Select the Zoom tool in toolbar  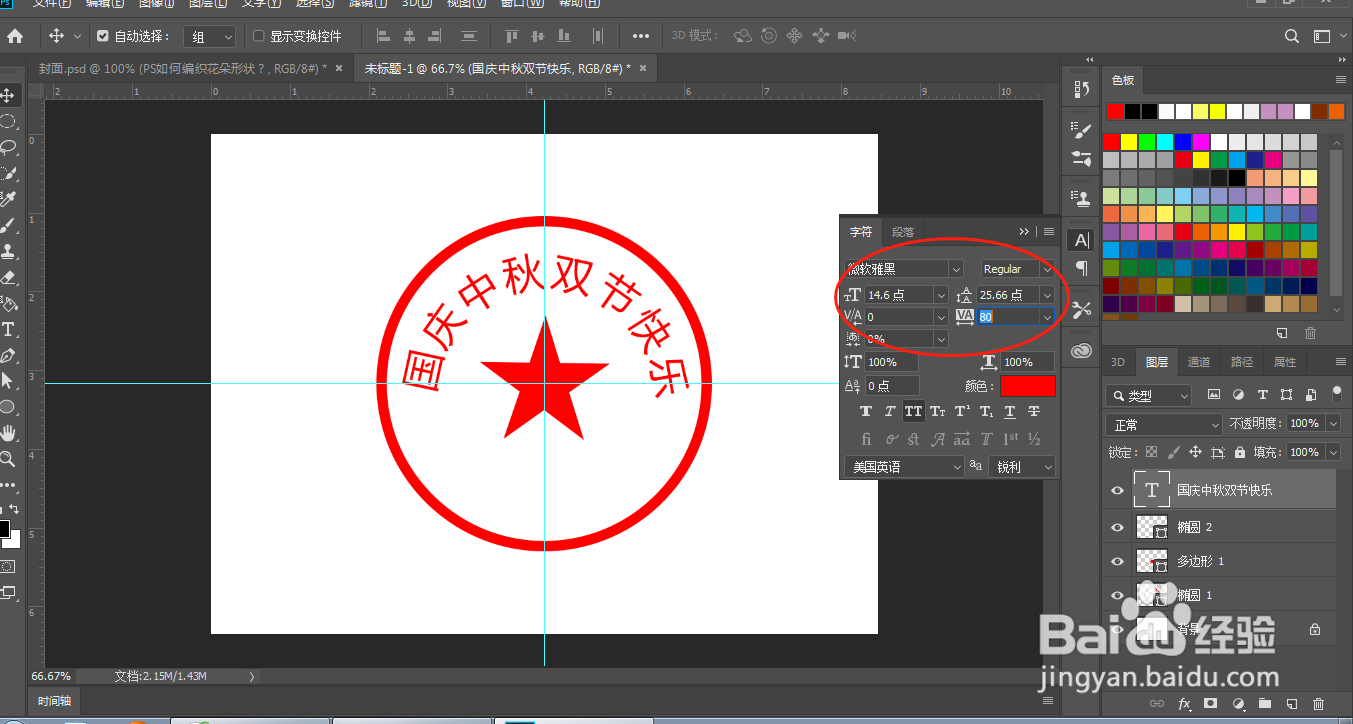[x=8, y=459]
